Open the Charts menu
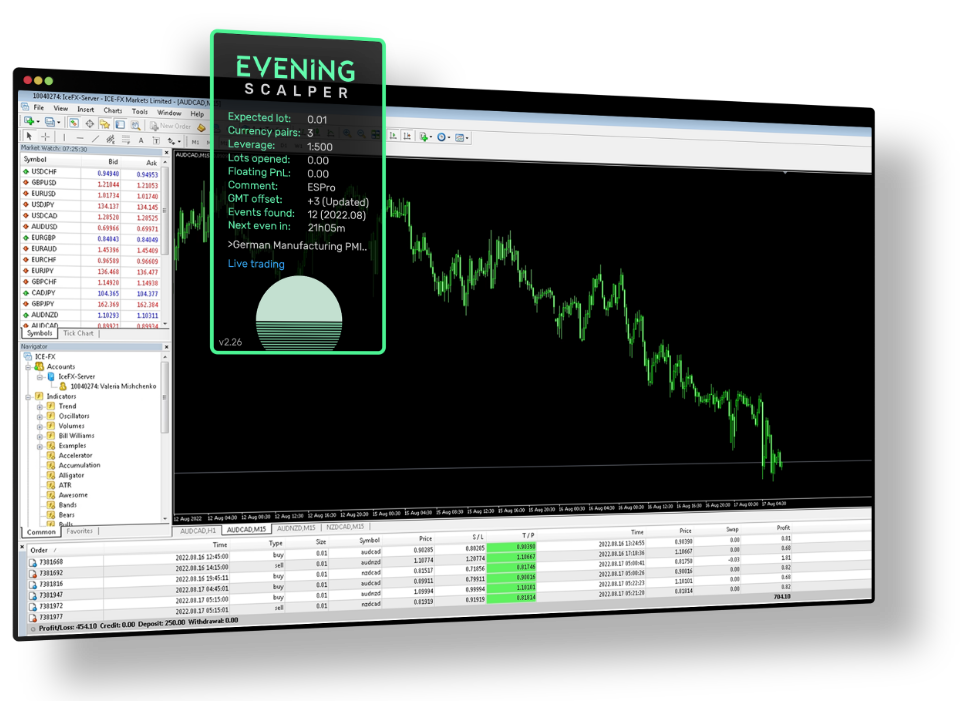 pos(112,111)
